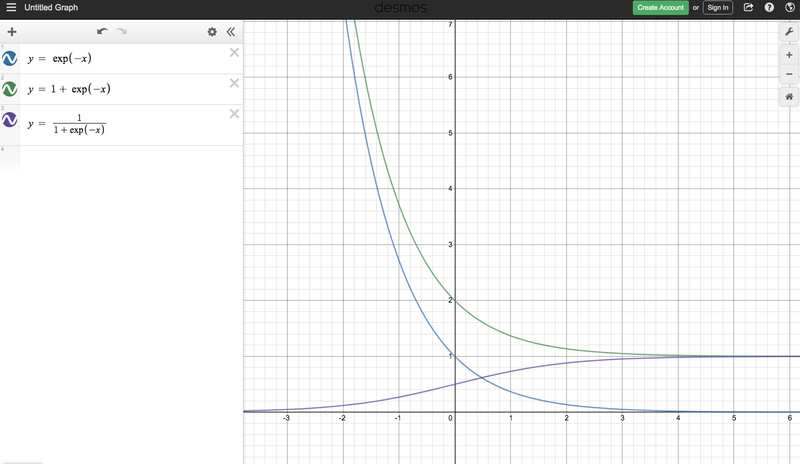800x464 pixels.
Task: Delete the 1/(1+exp(-x)) expression
Action: coord(234,113)
